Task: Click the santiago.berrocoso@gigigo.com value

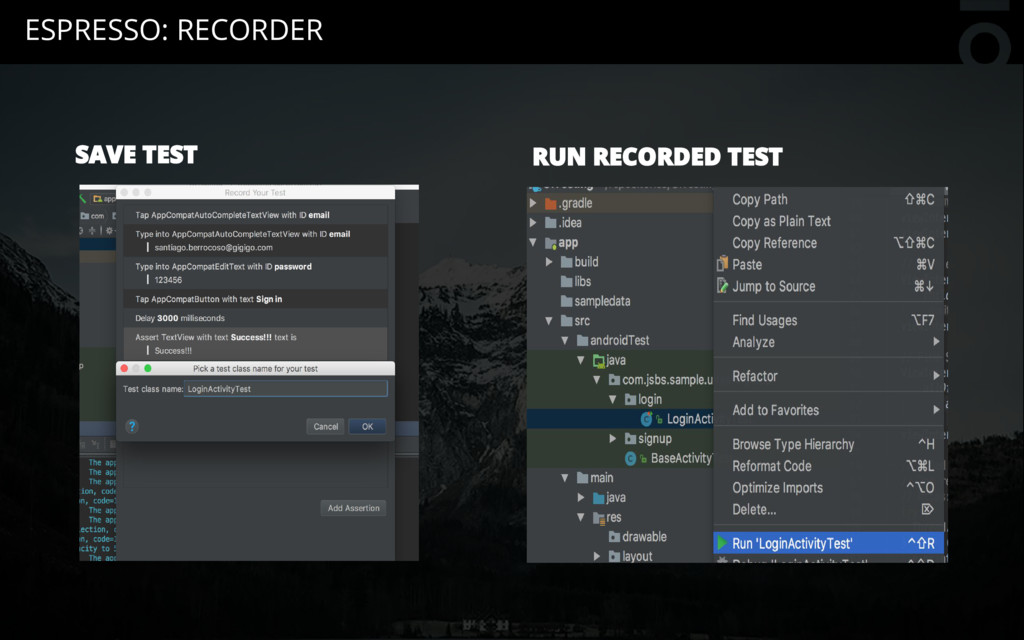Action: (214, 248)
